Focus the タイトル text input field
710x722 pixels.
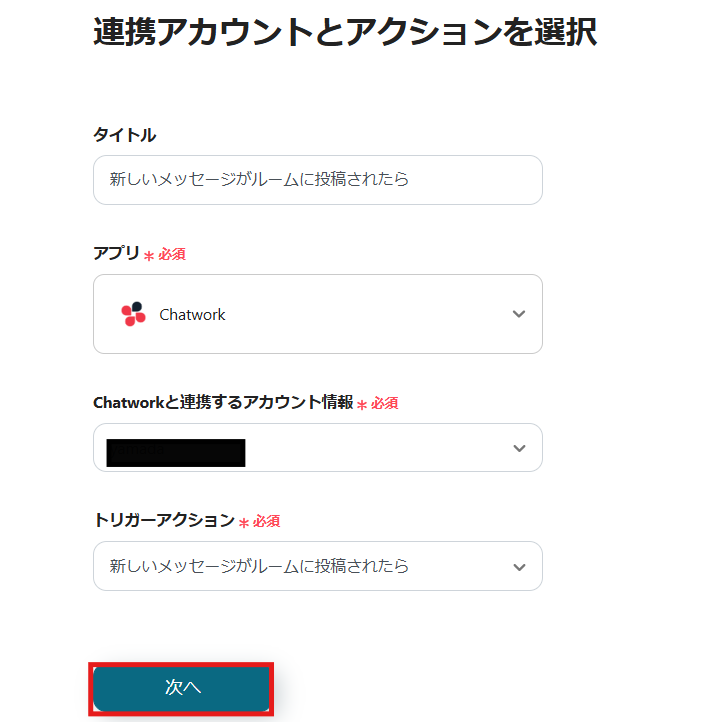tap(317, 180)
